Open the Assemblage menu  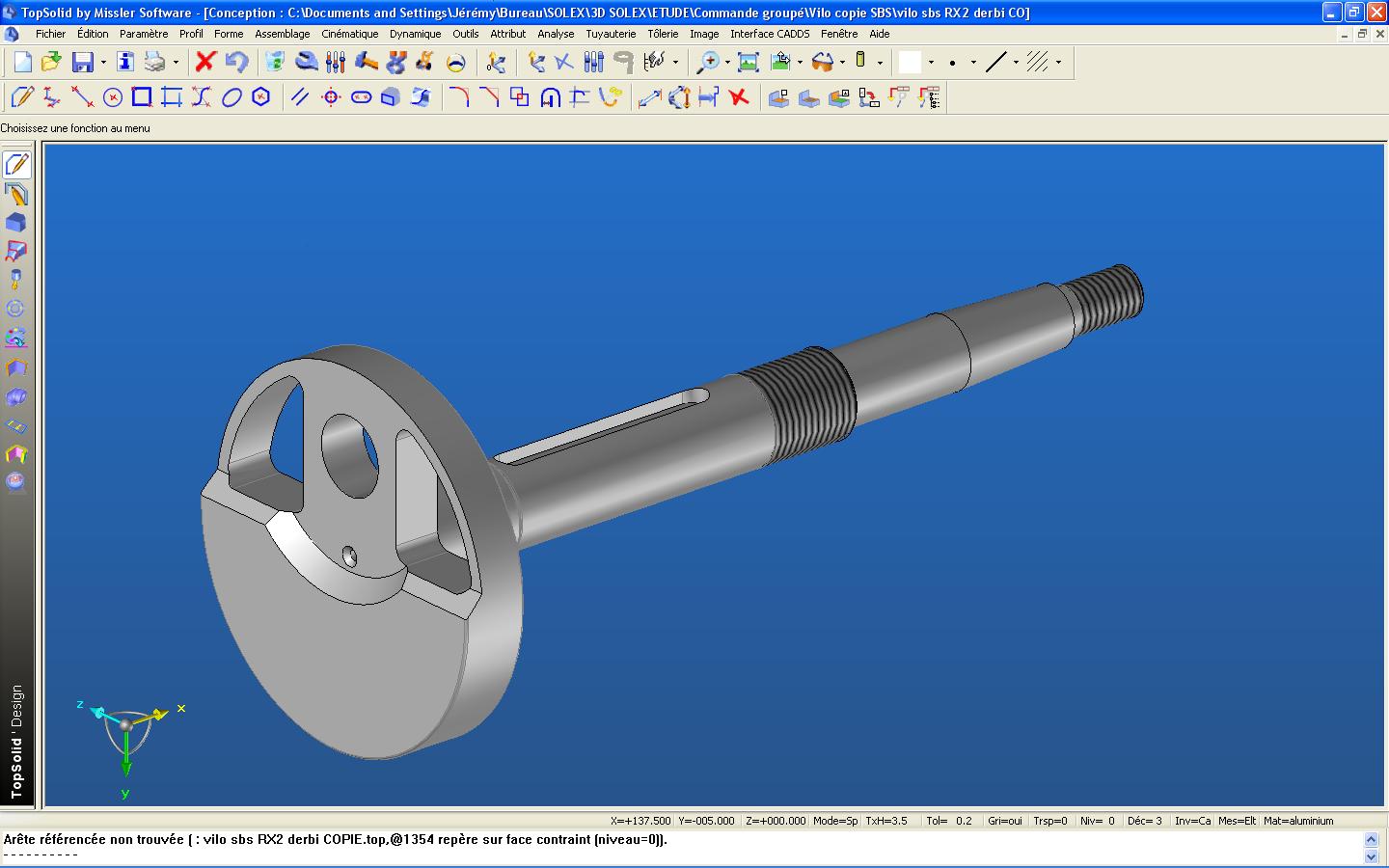pyautogui.click(x=282, y=34)
